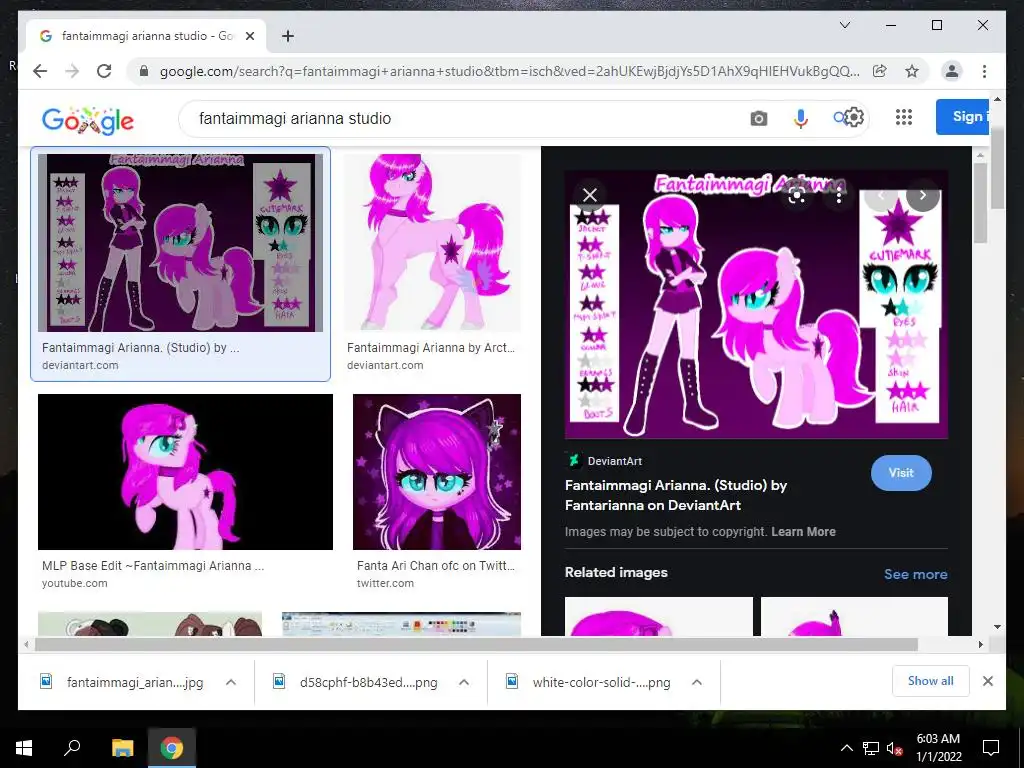Go back to the previous page
Screen dimensions: 1024x768
pos(40,71)
